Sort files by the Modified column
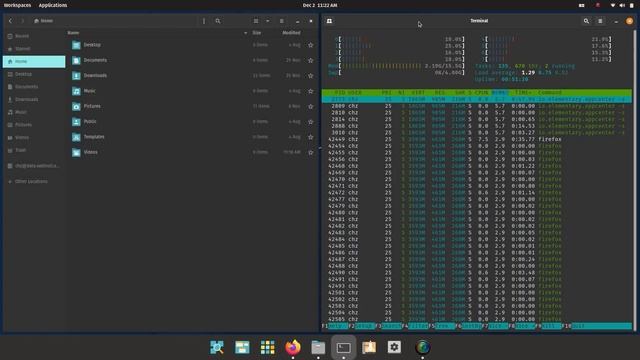Viewport: 640px width, 360px height. (x=291, y=33)
